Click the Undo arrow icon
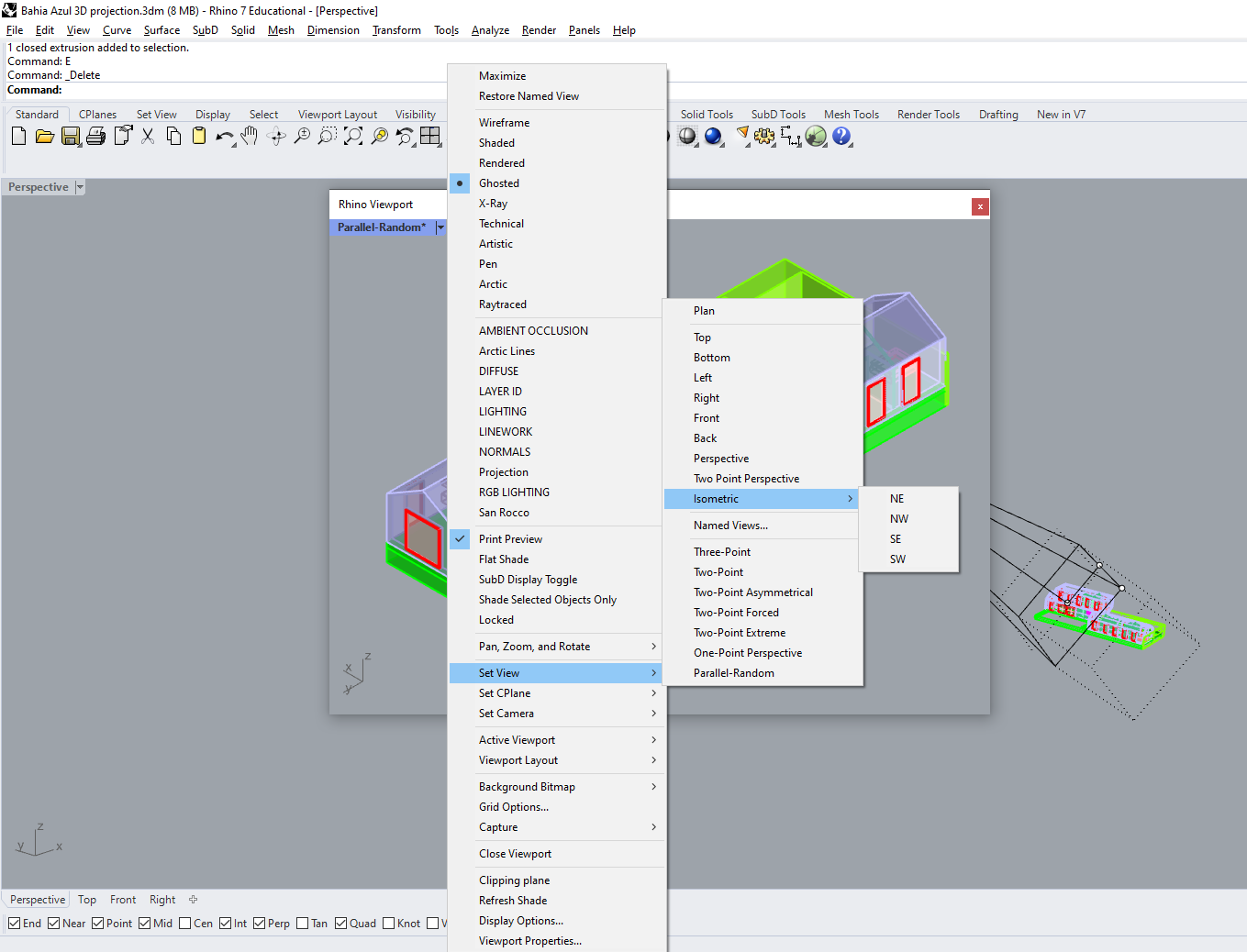This screenshot has height=952, width=1247. coord(224,137)
